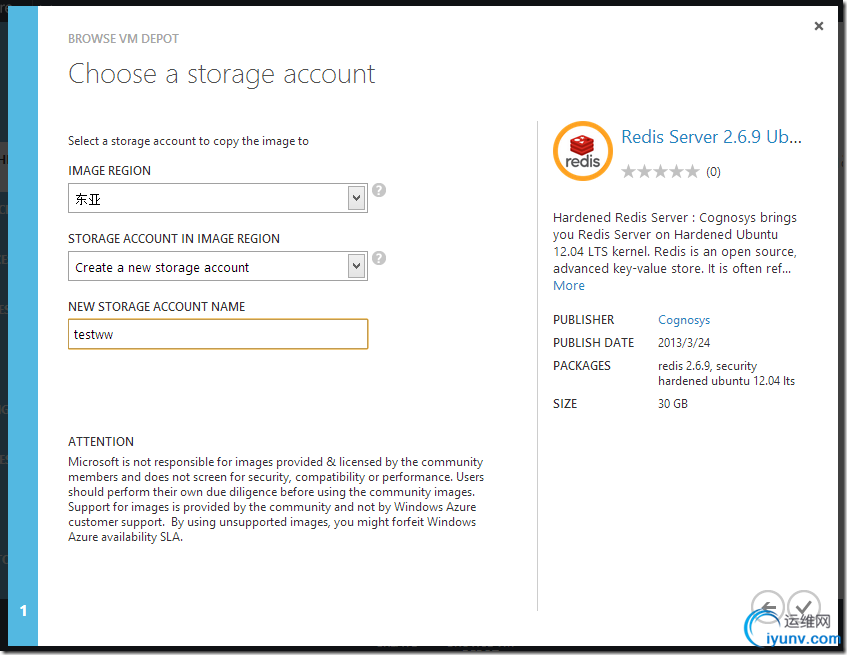The image size is (847, 655).
Task: Click the Redis logo icon
Action: tap(582, 151)
